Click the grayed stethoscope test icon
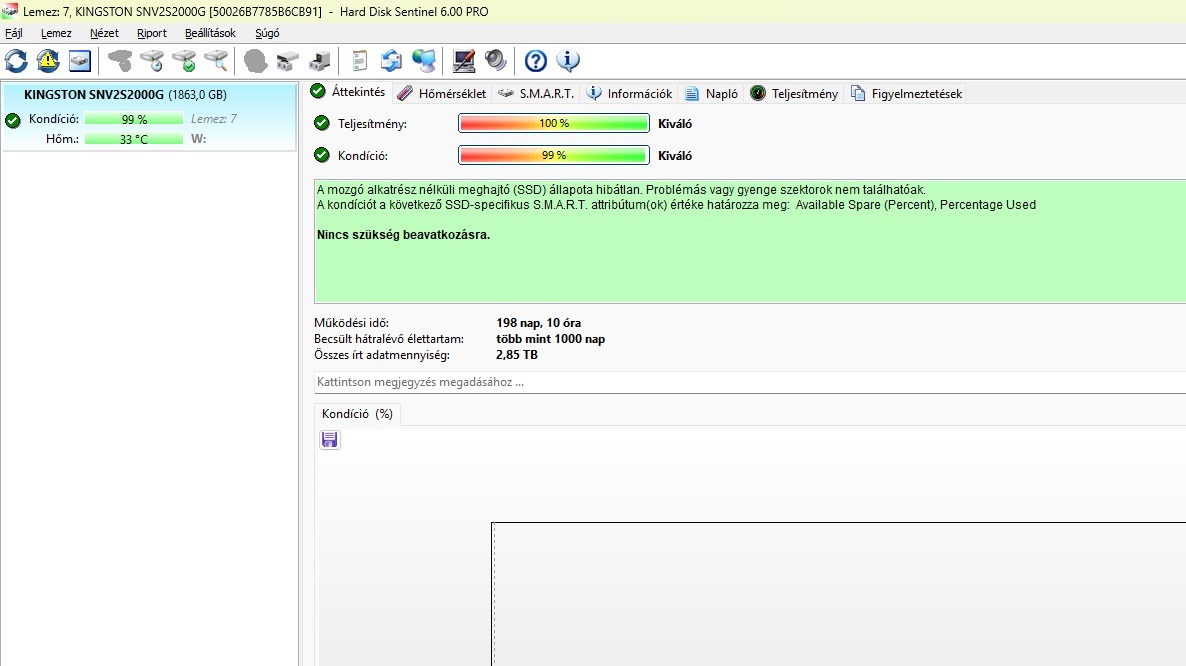 point(120,60)
